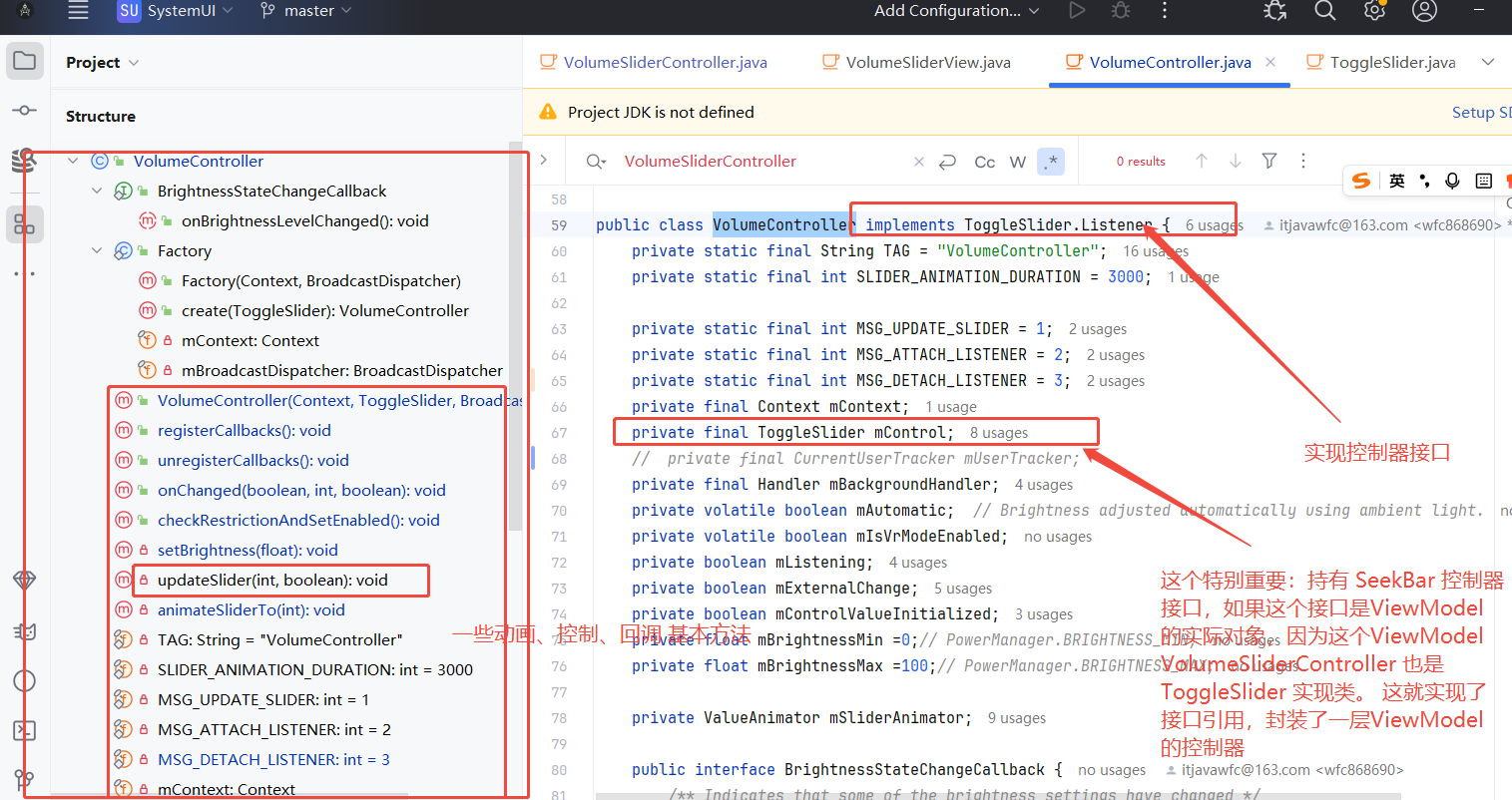This screenshot has width=1512, height=800.
Task: Switch IME language mode 英
Action: pos(1397,181)
